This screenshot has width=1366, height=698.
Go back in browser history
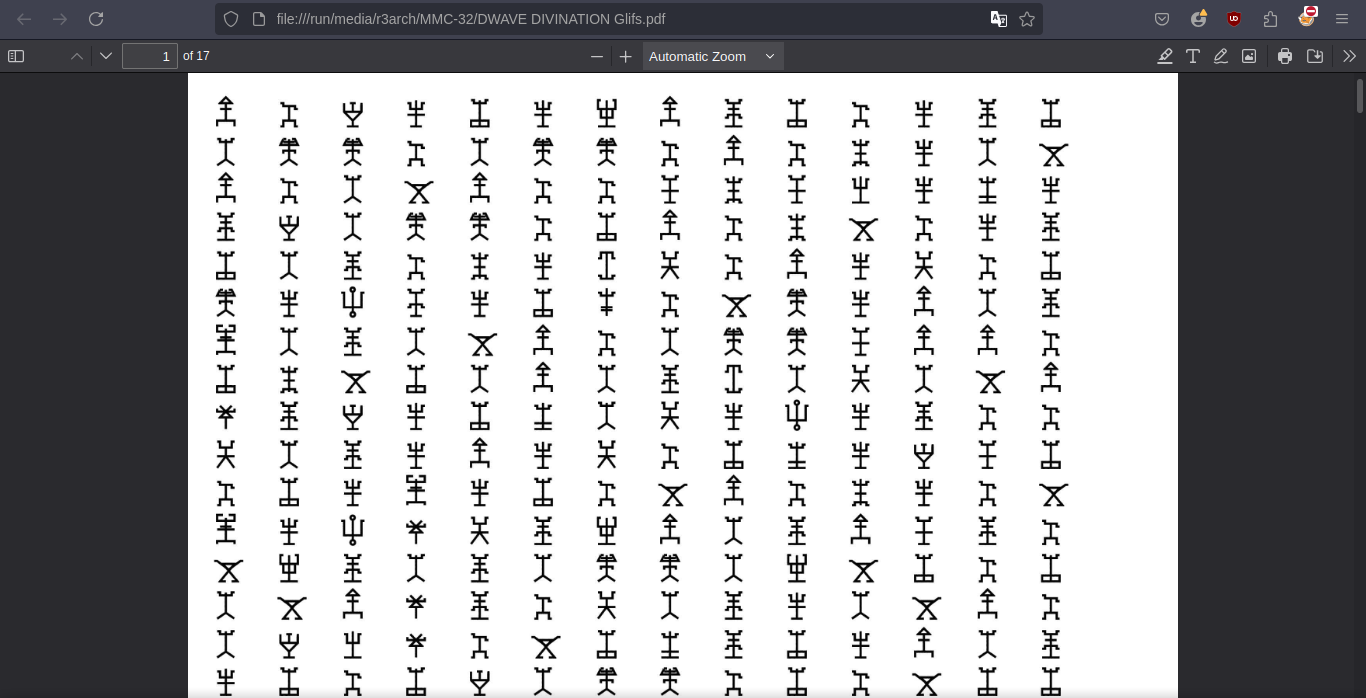(x=24, y=19)
